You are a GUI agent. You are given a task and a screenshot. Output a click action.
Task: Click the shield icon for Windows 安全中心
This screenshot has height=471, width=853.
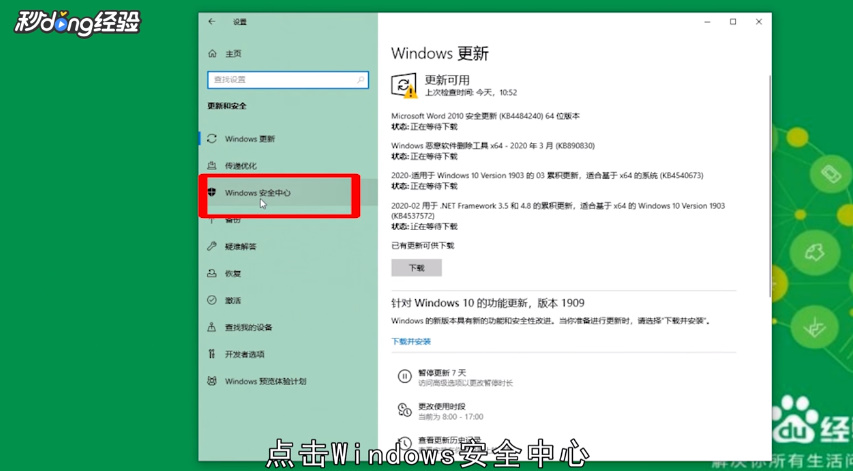click(x=212, y=193)
